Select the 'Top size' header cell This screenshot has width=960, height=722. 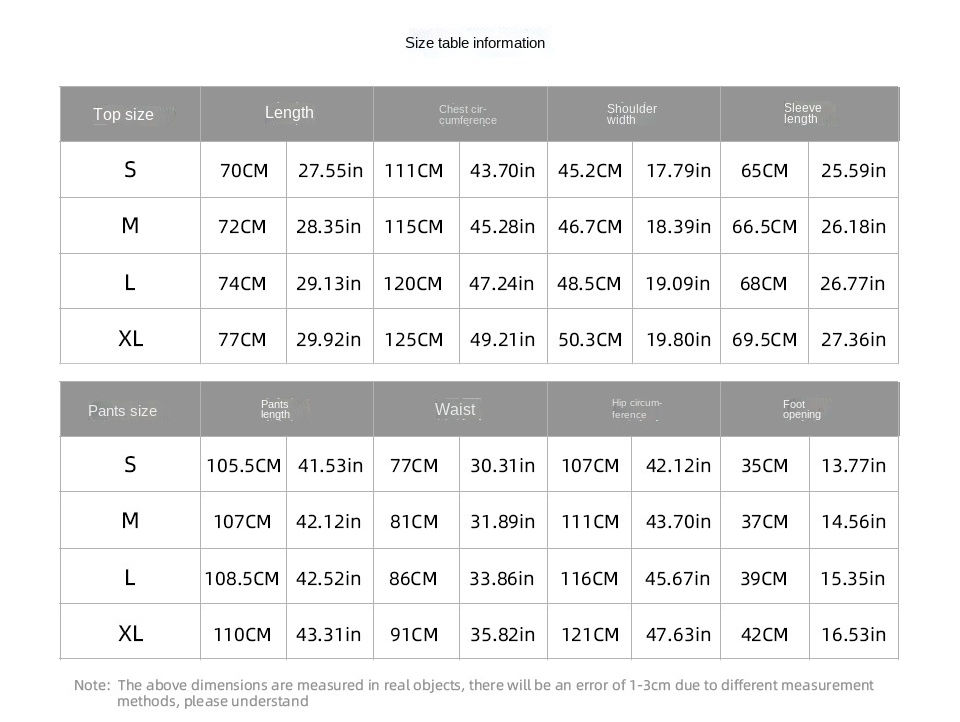tap(124, 114)
